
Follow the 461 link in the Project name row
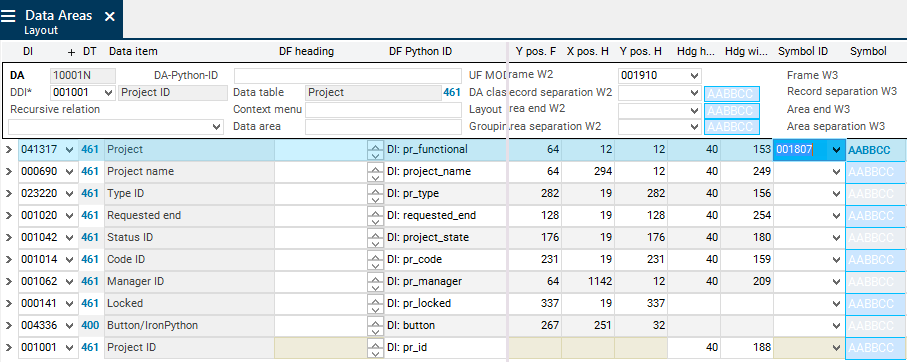(90, 172)
